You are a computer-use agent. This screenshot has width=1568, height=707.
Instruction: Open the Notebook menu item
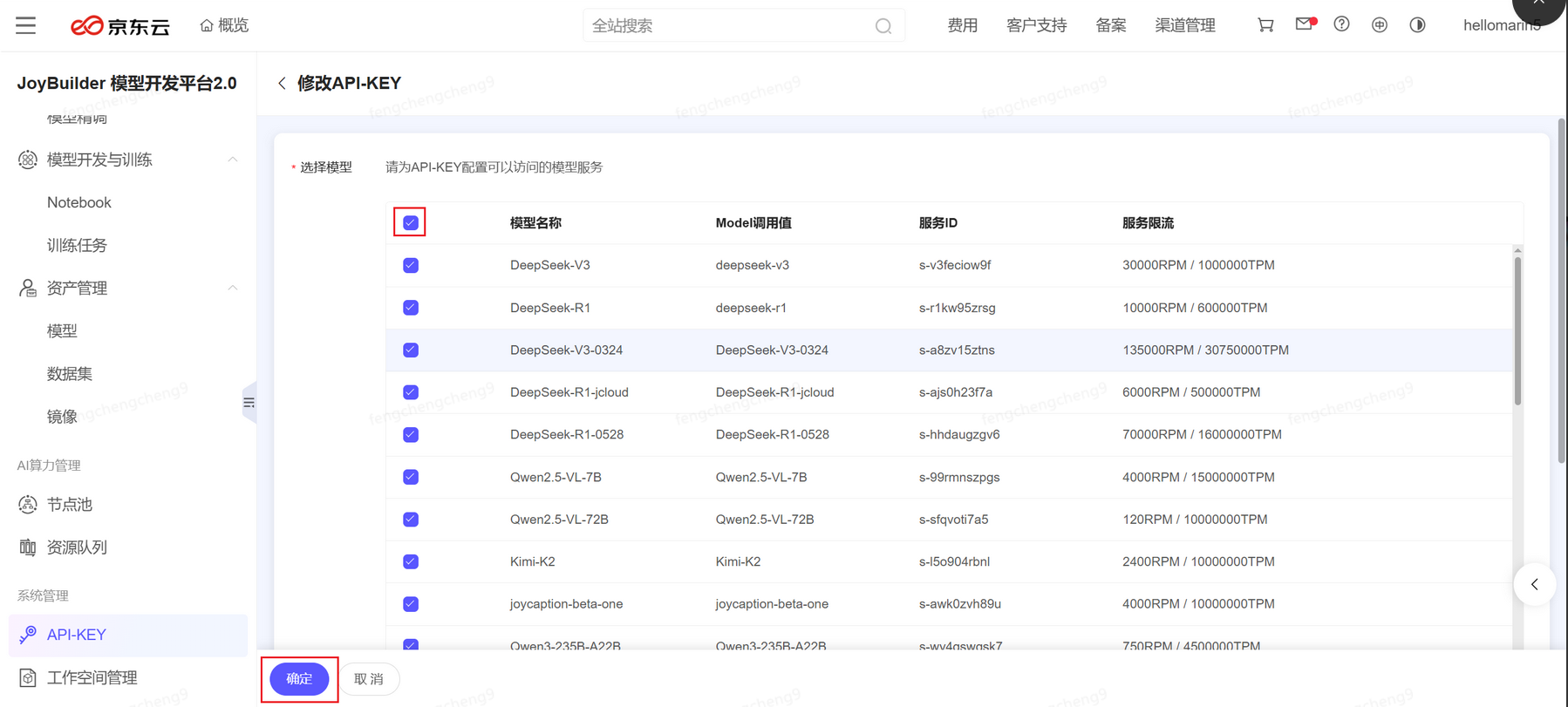(x=79, y=202)
